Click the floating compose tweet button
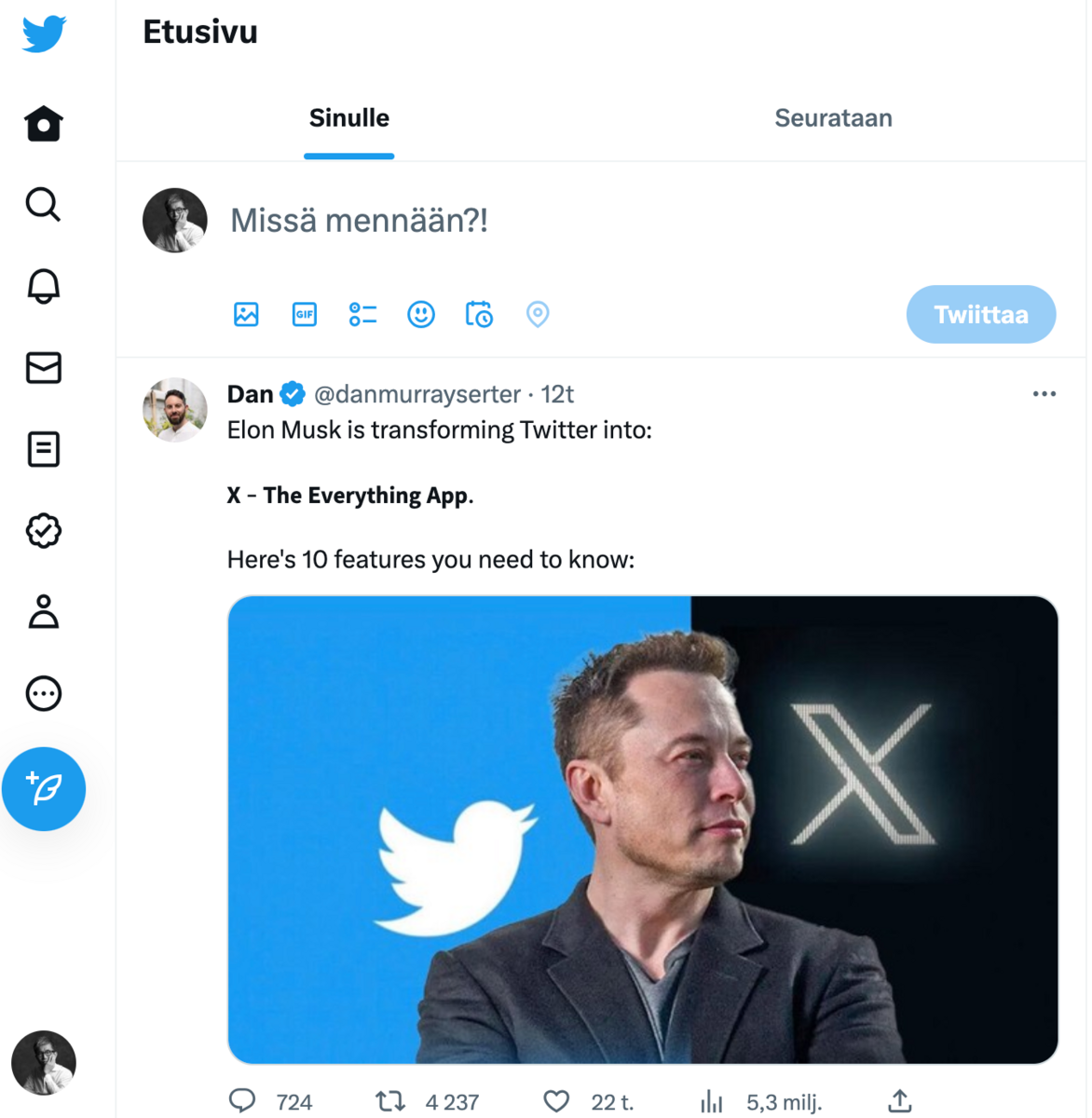1092x1118 pixels. pyautogui.click(x=44, y=788)
